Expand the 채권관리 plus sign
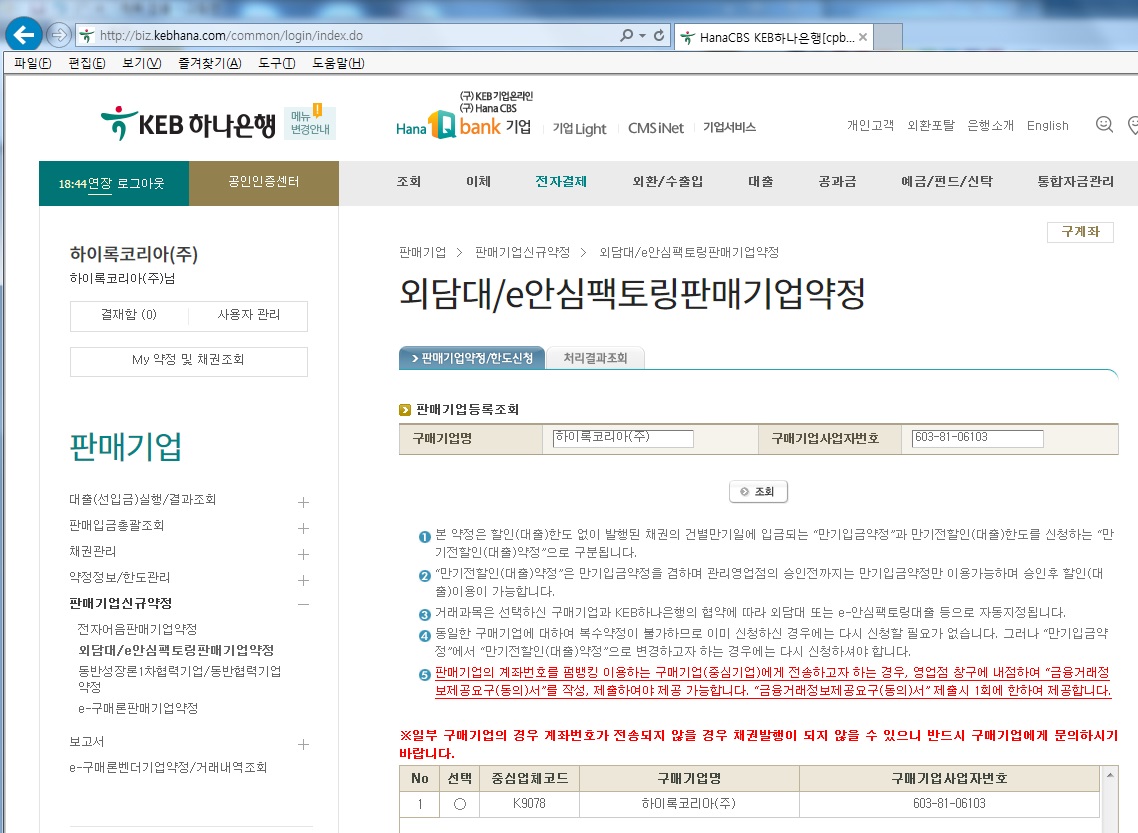 (x=303, y=554)
